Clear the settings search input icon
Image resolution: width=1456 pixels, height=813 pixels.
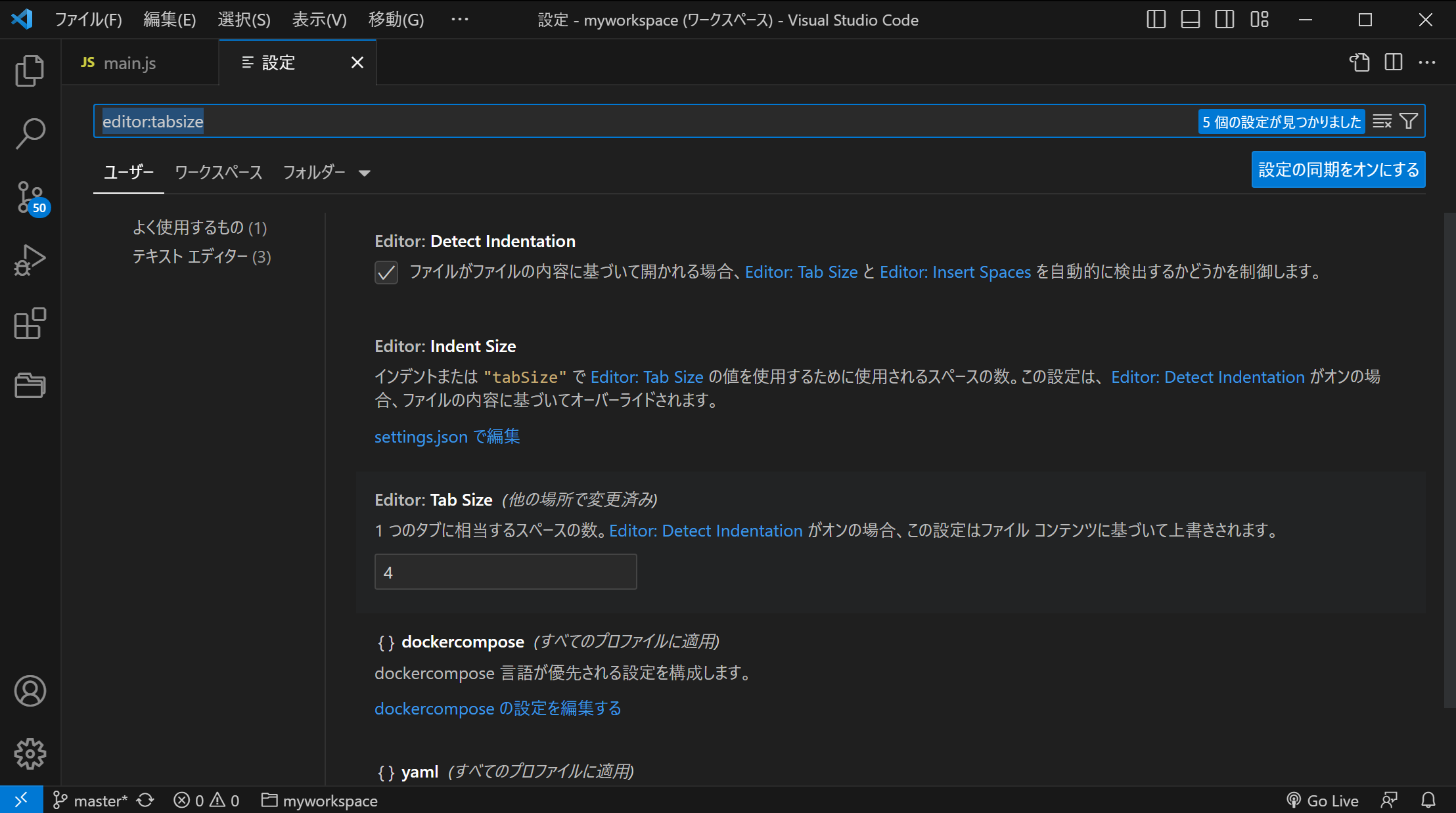coord(1382,121)
